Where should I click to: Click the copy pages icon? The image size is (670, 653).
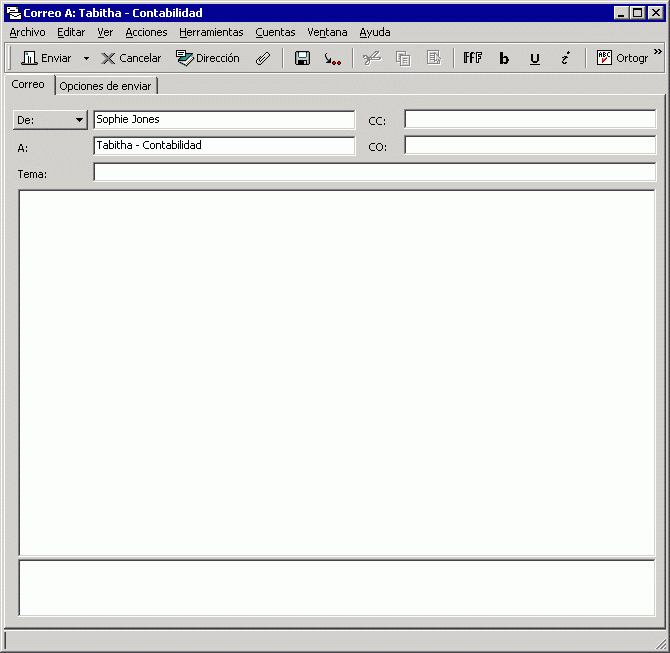[403, 58]
